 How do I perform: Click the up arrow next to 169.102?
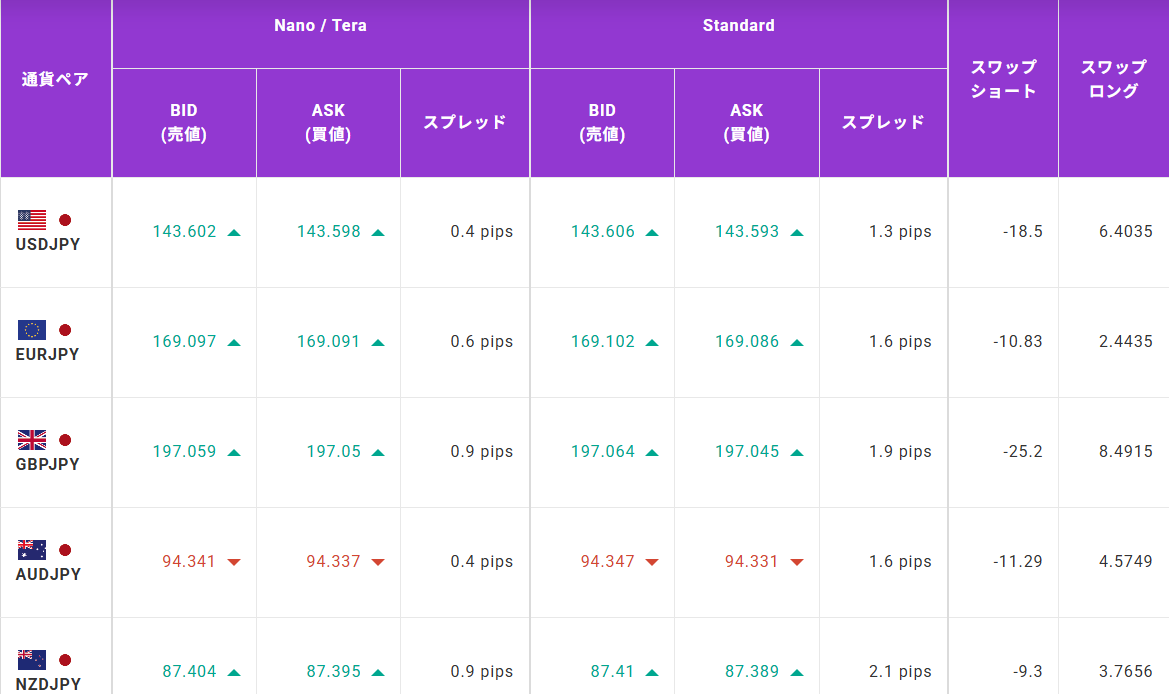652,343
